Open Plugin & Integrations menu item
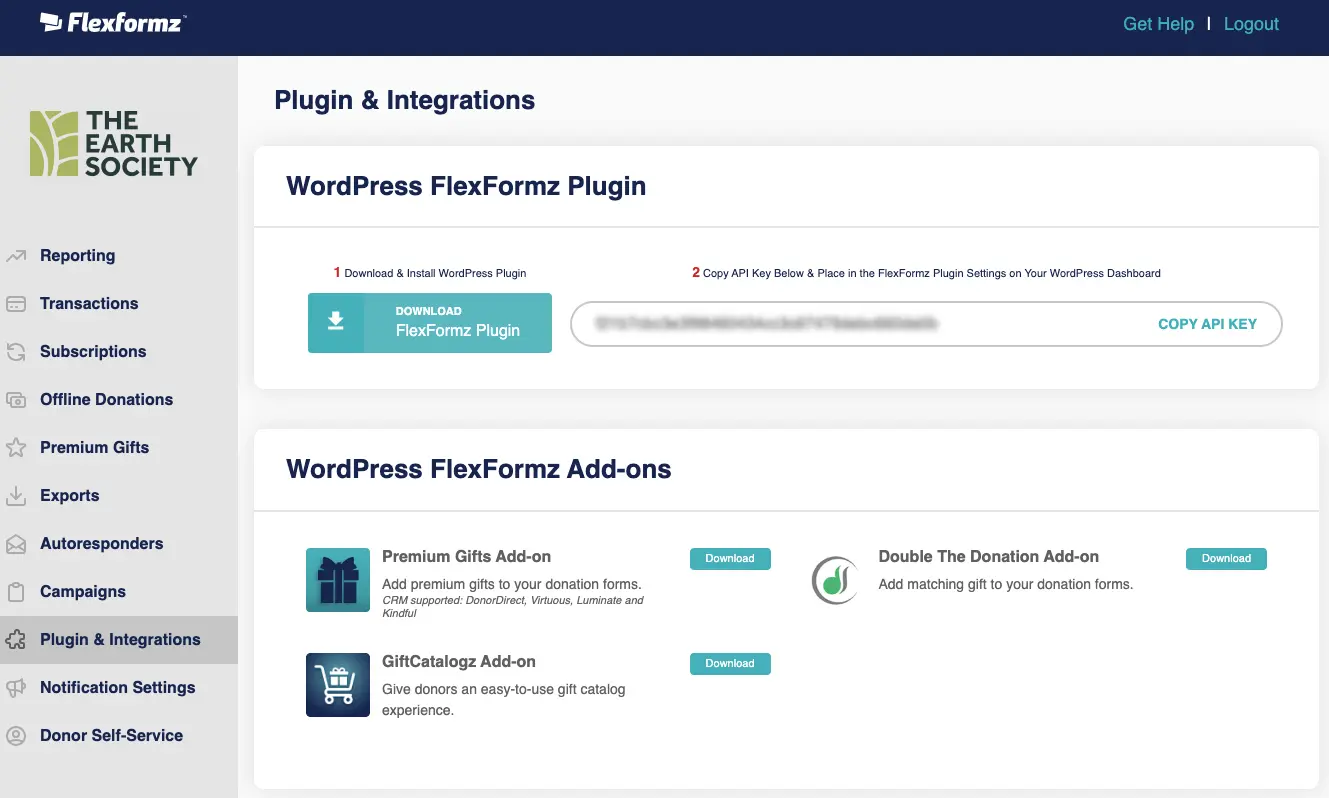 coord(120,640)
